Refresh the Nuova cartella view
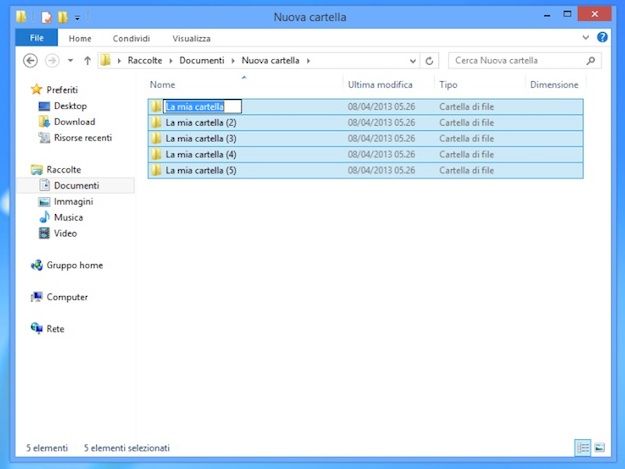Screen dimensions: 625x469 (429, 61)
